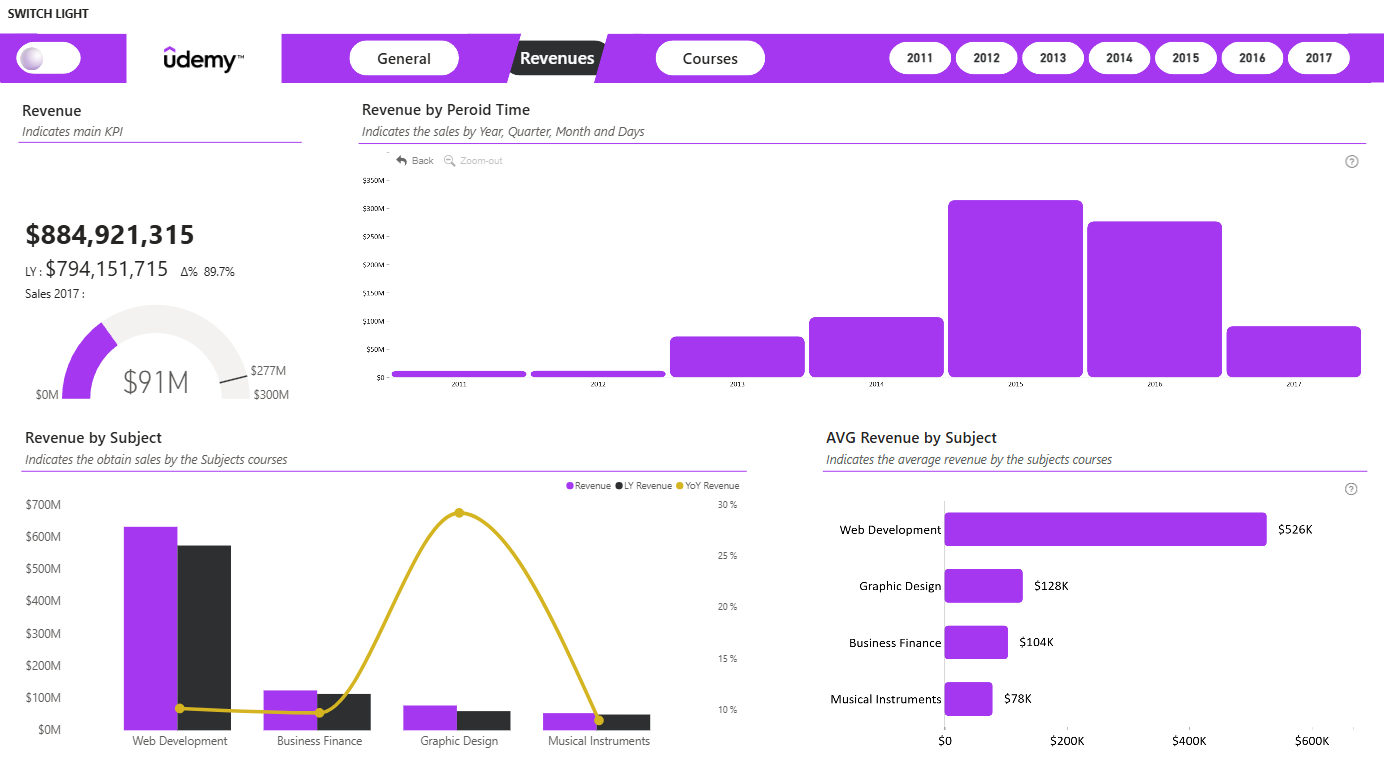The height and width of the screenshot is (773, 1384).
Task: Toggle the Switch Light switch
Action: 48,58
